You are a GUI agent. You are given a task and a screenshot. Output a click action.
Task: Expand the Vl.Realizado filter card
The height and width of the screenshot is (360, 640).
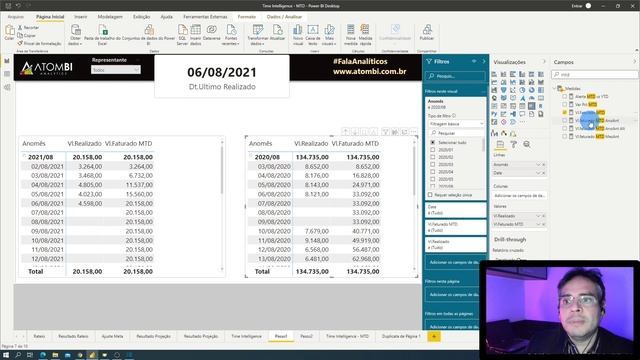456,244
